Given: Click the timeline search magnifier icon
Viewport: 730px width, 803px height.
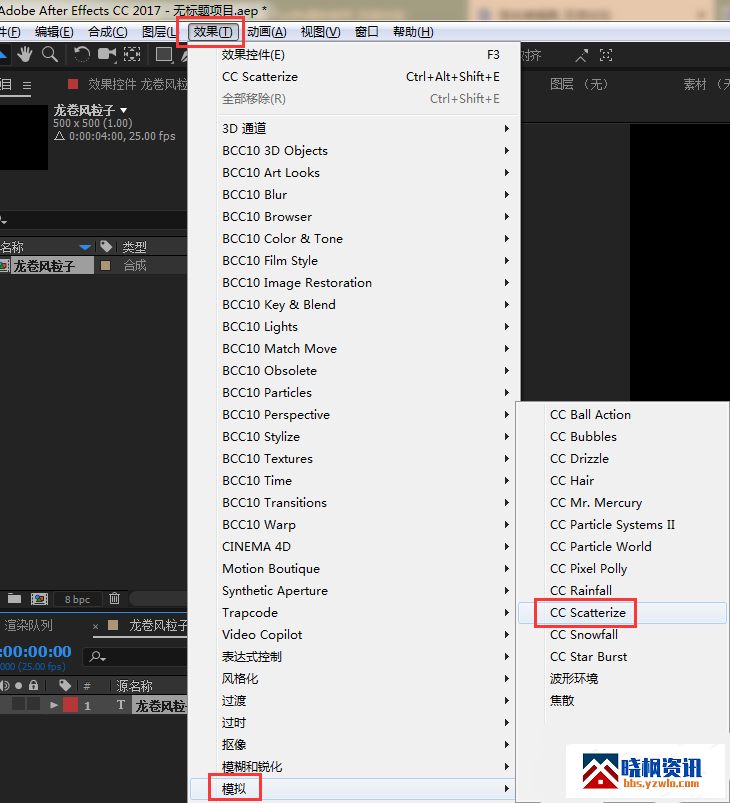Looking at the screenshot, I should pyautogui.click(x=97, y=657).
